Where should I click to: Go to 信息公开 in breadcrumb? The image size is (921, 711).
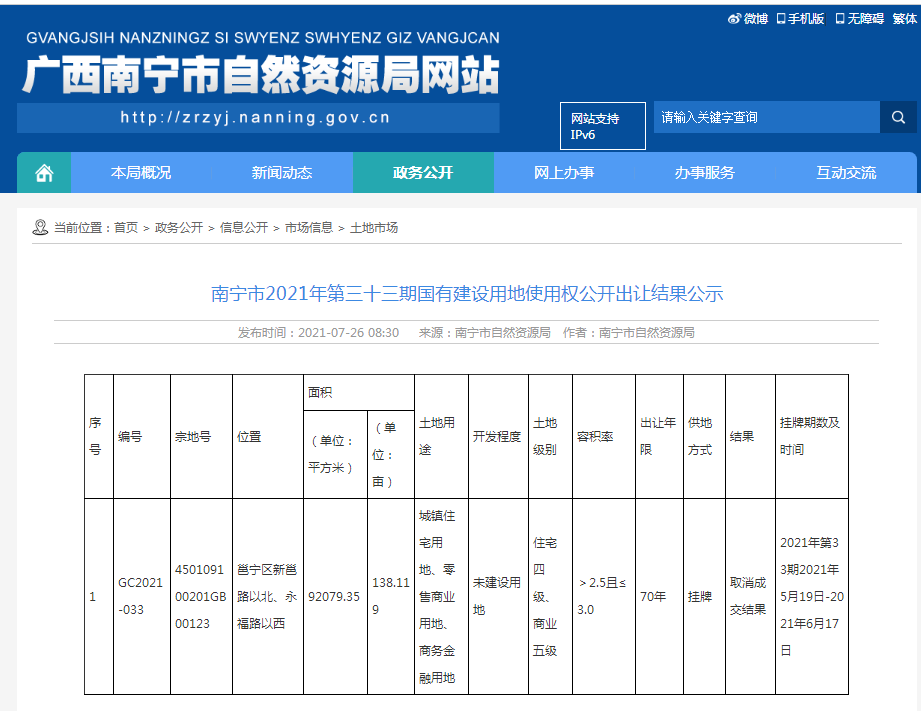pos(244,228)
